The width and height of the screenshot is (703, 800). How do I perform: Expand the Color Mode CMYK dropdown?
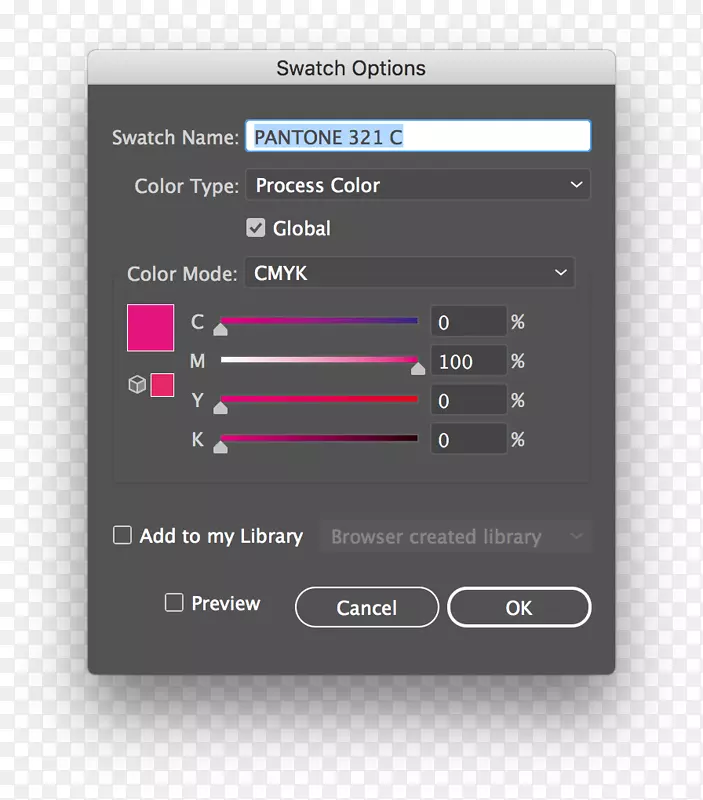[x=410, y=272]
